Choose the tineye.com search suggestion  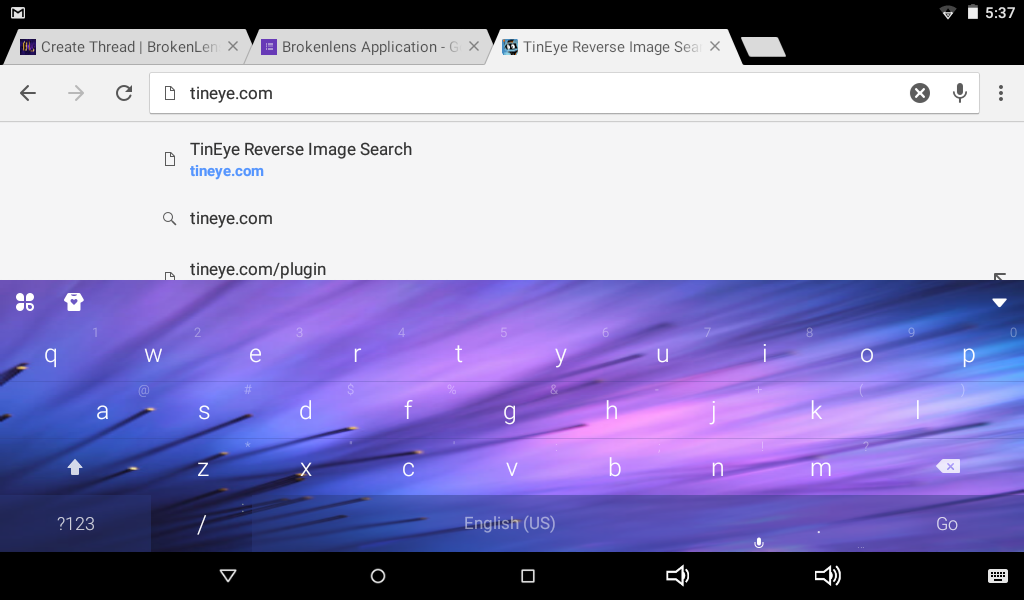pos(512,219)
